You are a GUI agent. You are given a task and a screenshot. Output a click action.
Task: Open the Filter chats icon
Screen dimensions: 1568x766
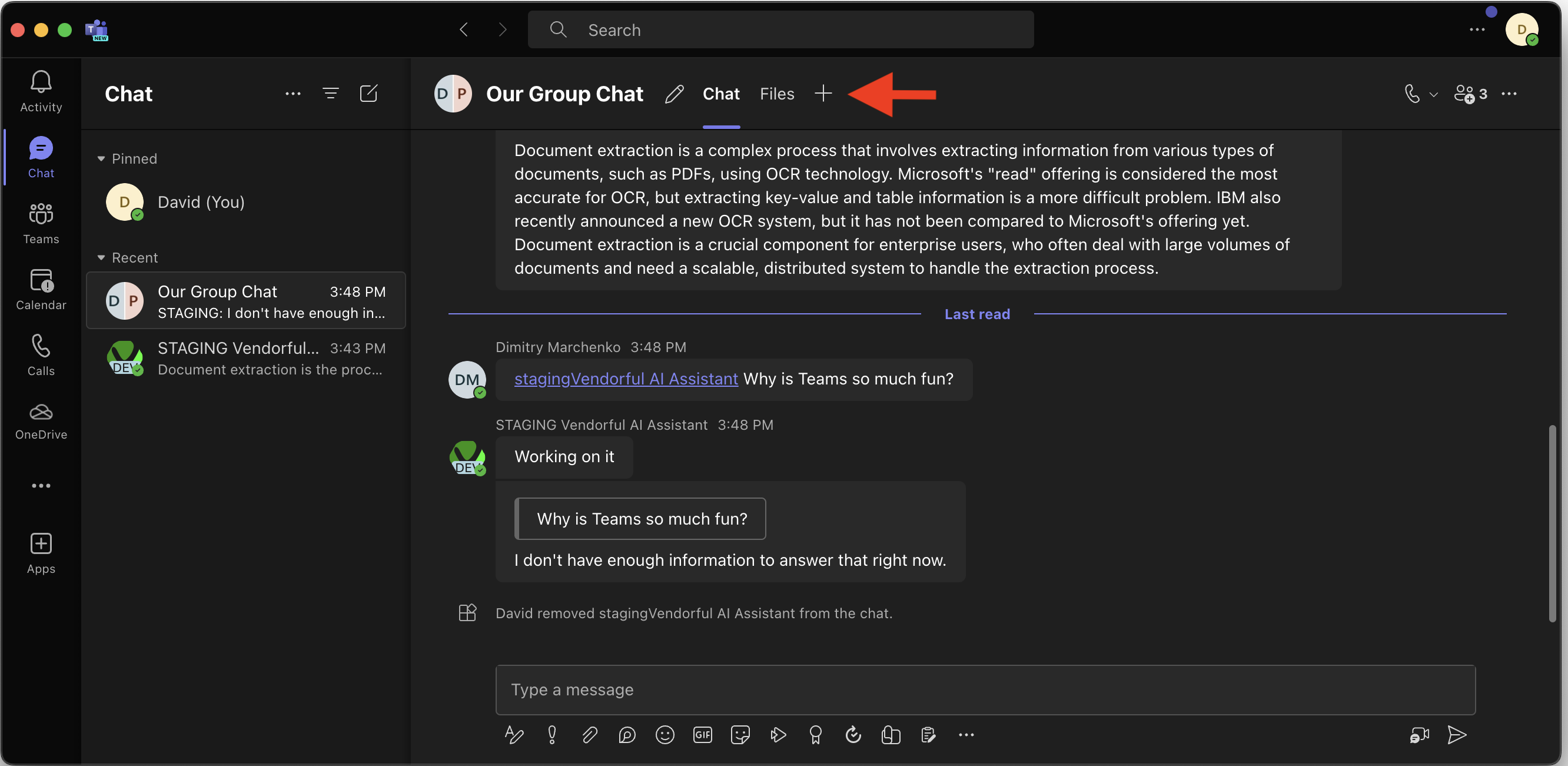coord(331,93)
